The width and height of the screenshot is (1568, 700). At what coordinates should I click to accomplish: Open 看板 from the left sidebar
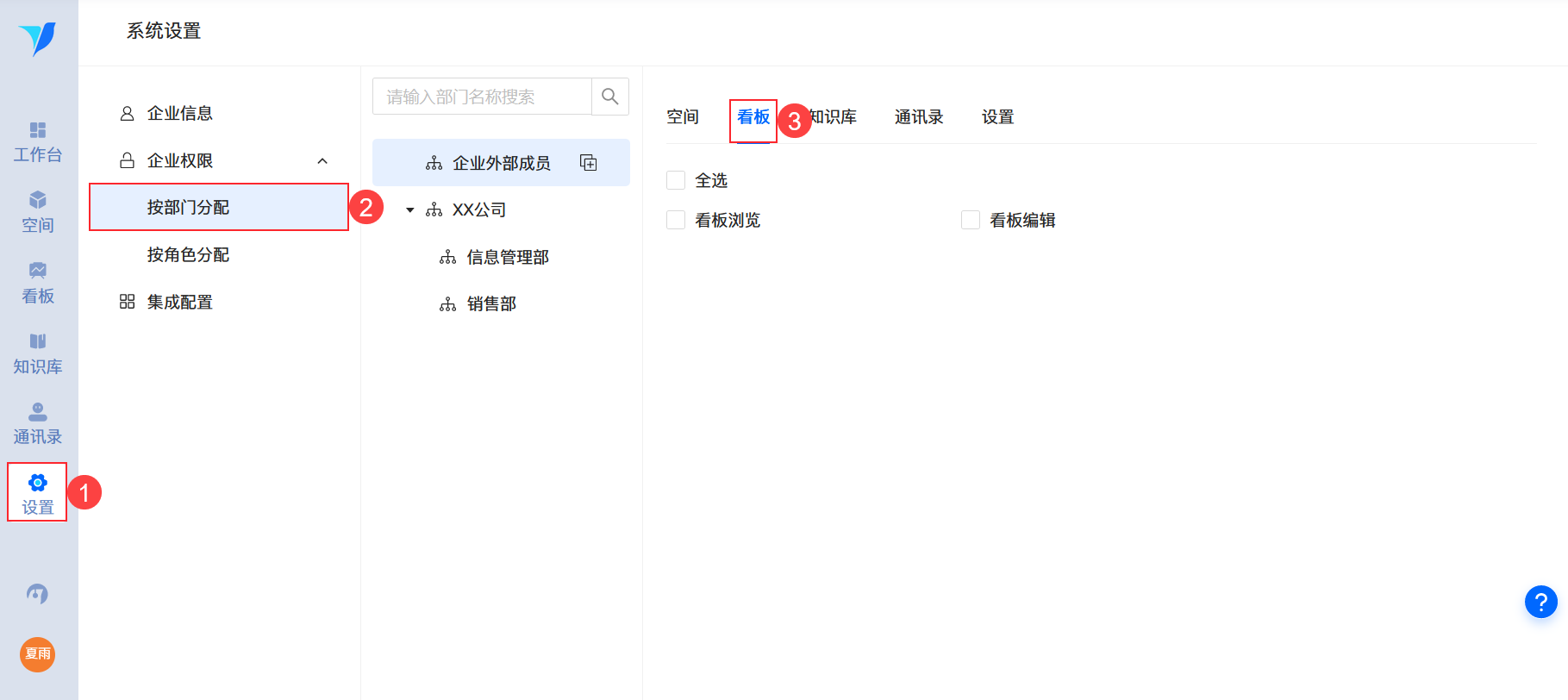pyautogui.click(x=38, y=284)
